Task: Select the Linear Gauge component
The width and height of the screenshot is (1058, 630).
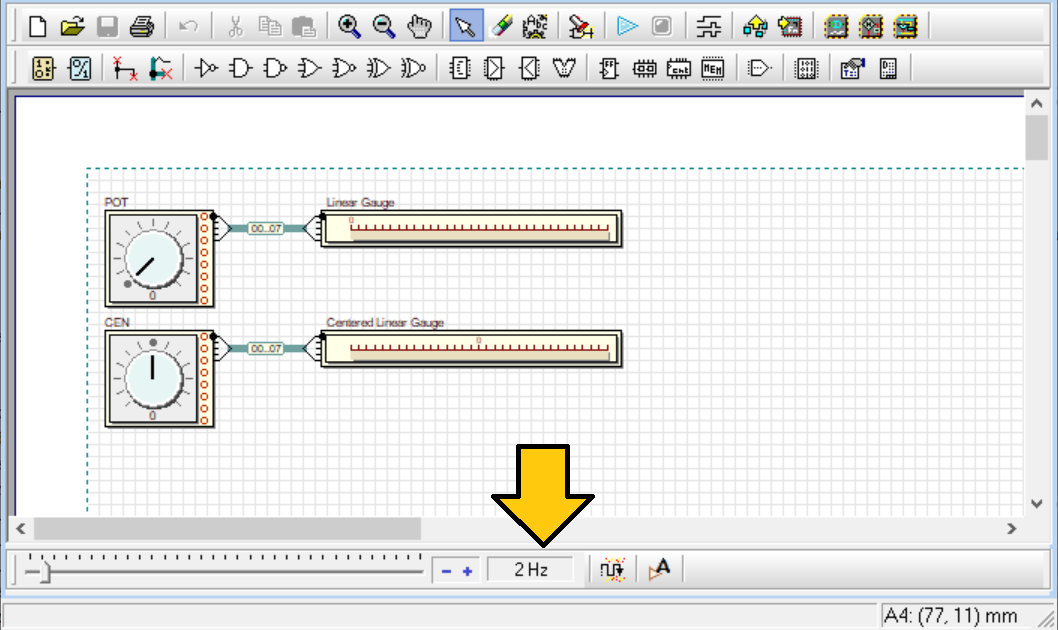Action: [x=471, y=229]
